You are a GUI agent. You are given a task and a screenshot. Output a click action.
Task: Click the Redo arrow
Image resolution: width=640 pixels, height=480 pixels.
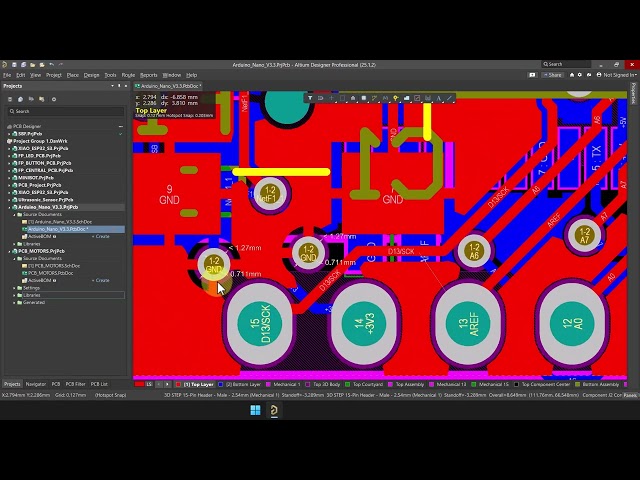[x=61, y=64]
